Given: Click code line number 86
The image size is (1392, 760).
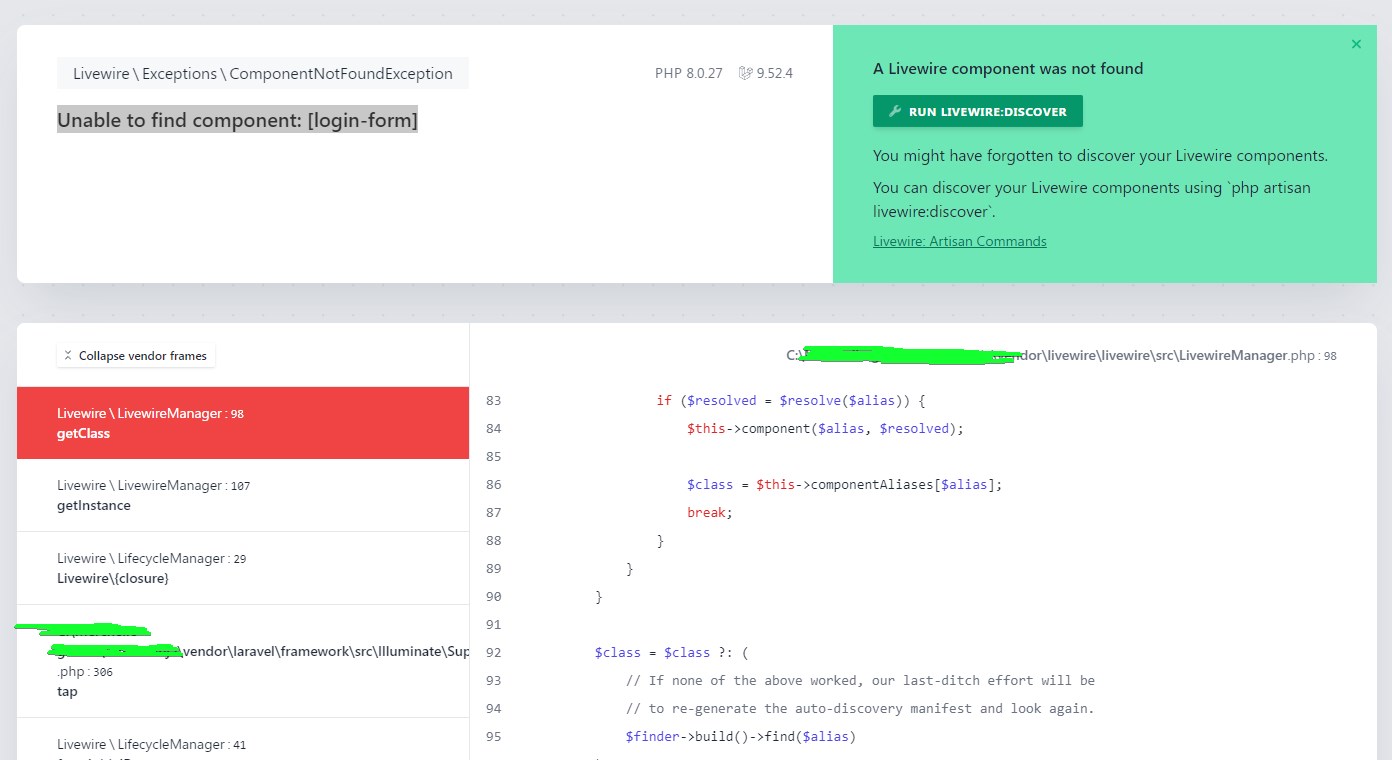Looking at the screenshot, I should [493, 484].
